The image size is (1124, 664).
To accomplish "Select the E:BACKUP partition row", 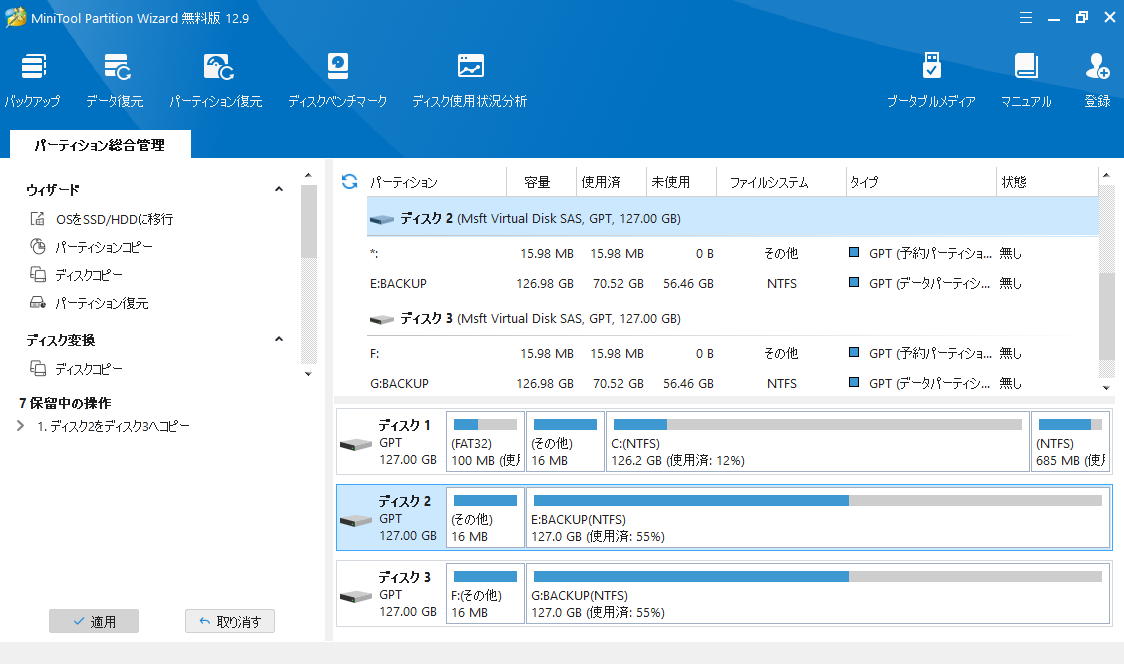I will [x=732, y=283].
